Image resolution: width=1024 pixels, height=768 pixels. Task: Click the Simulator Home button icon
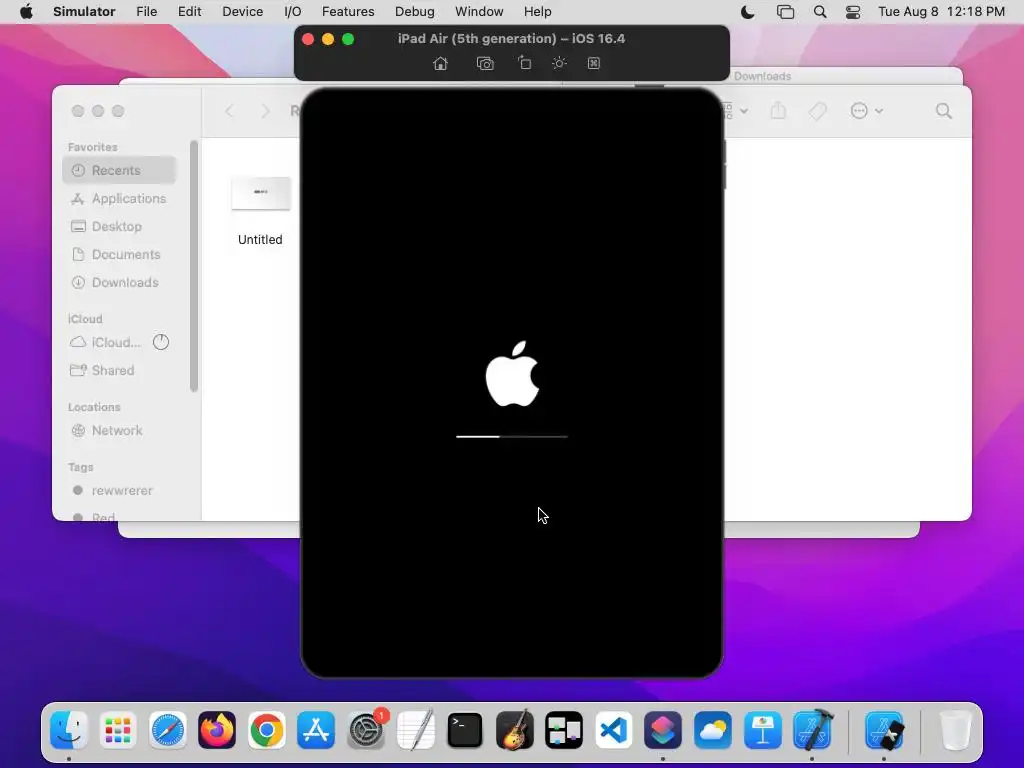[441, 63]
